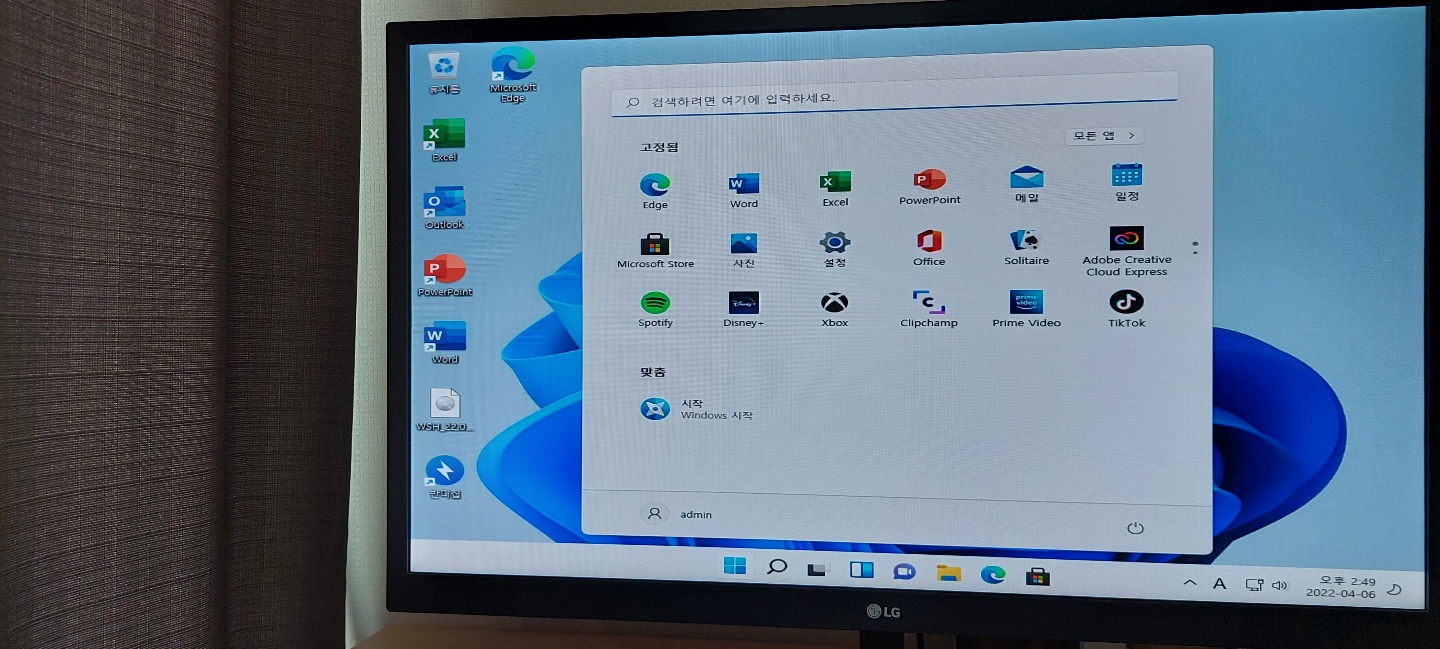Open the Widgets panel from taskbar

click(x=861, y=570)
